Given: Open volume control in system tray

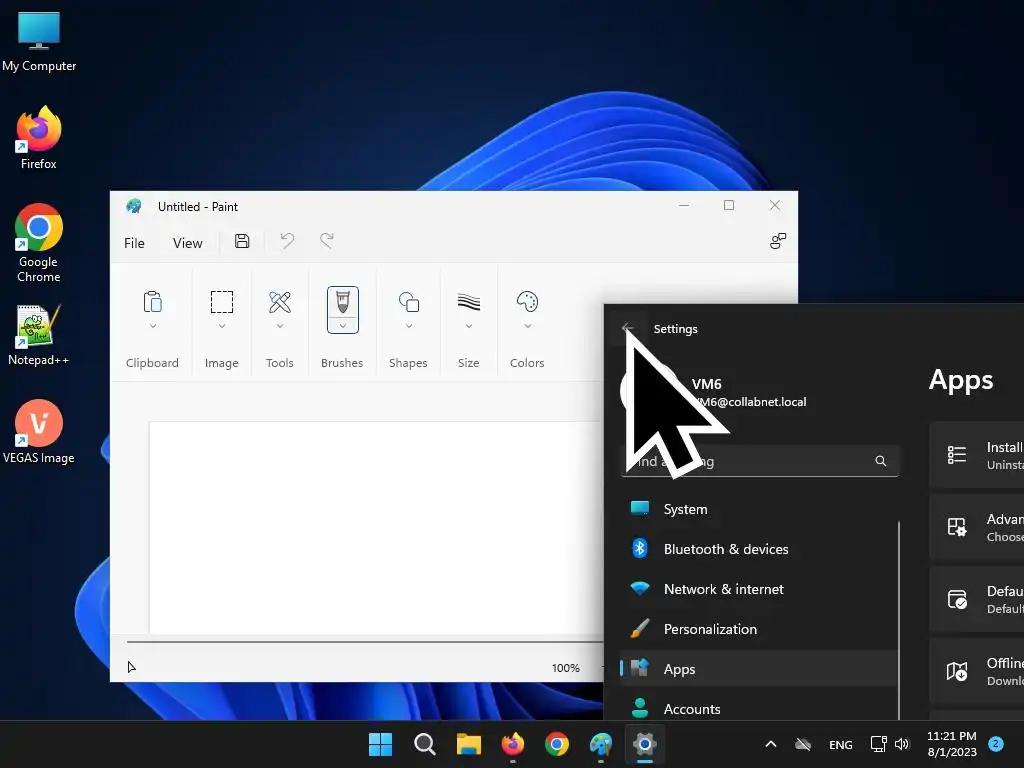Looking at the screenshot, I should (903, 744).
